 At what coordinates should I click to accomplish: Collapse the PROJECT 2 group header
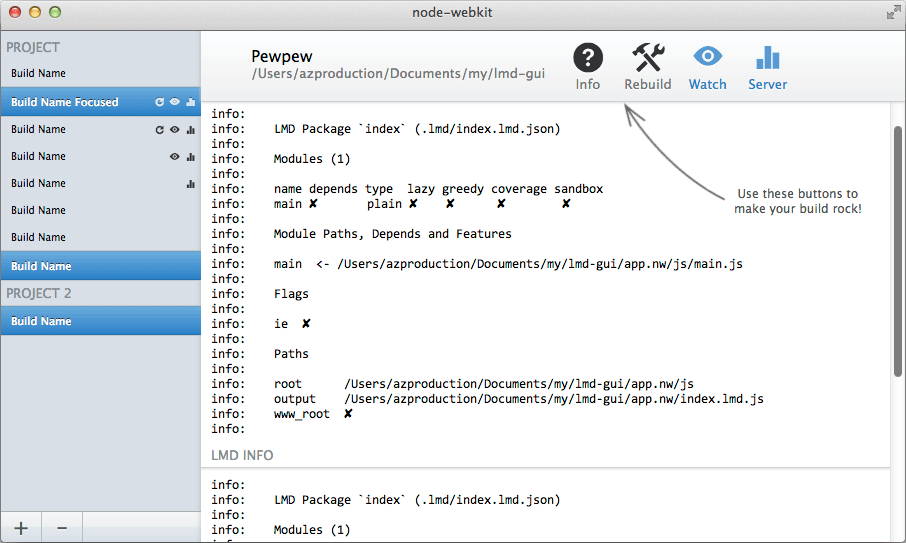pyautogui.click(x=39, y=293)
